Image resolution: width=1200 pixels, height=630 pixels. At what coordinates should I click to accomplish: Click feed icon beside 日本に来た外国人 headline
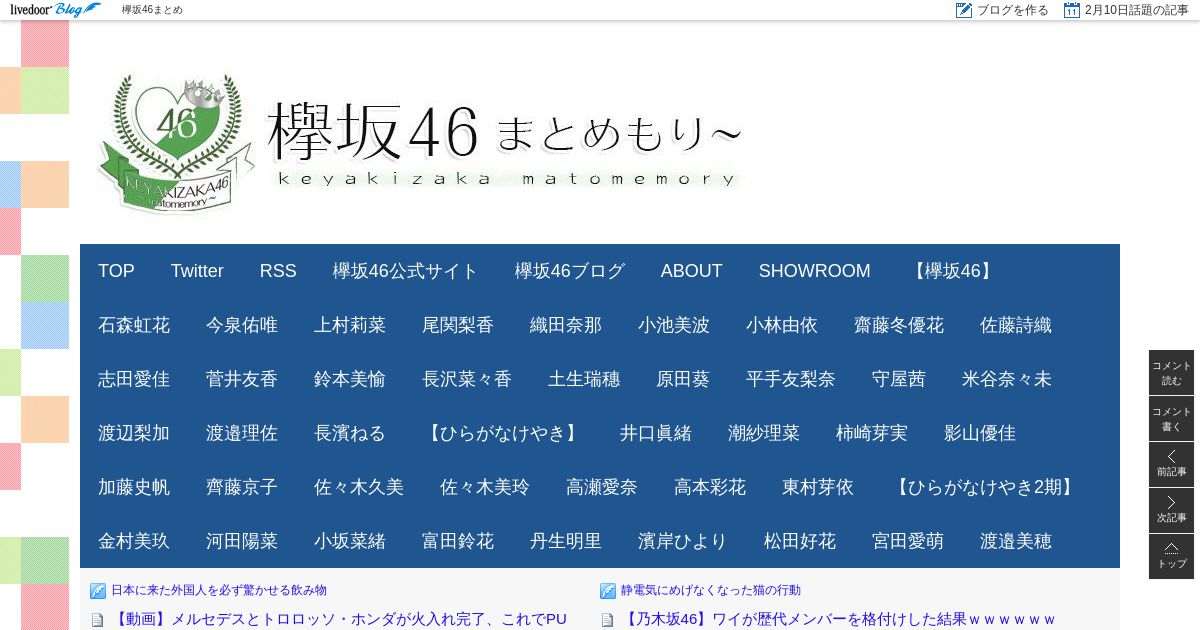point(98,591)
